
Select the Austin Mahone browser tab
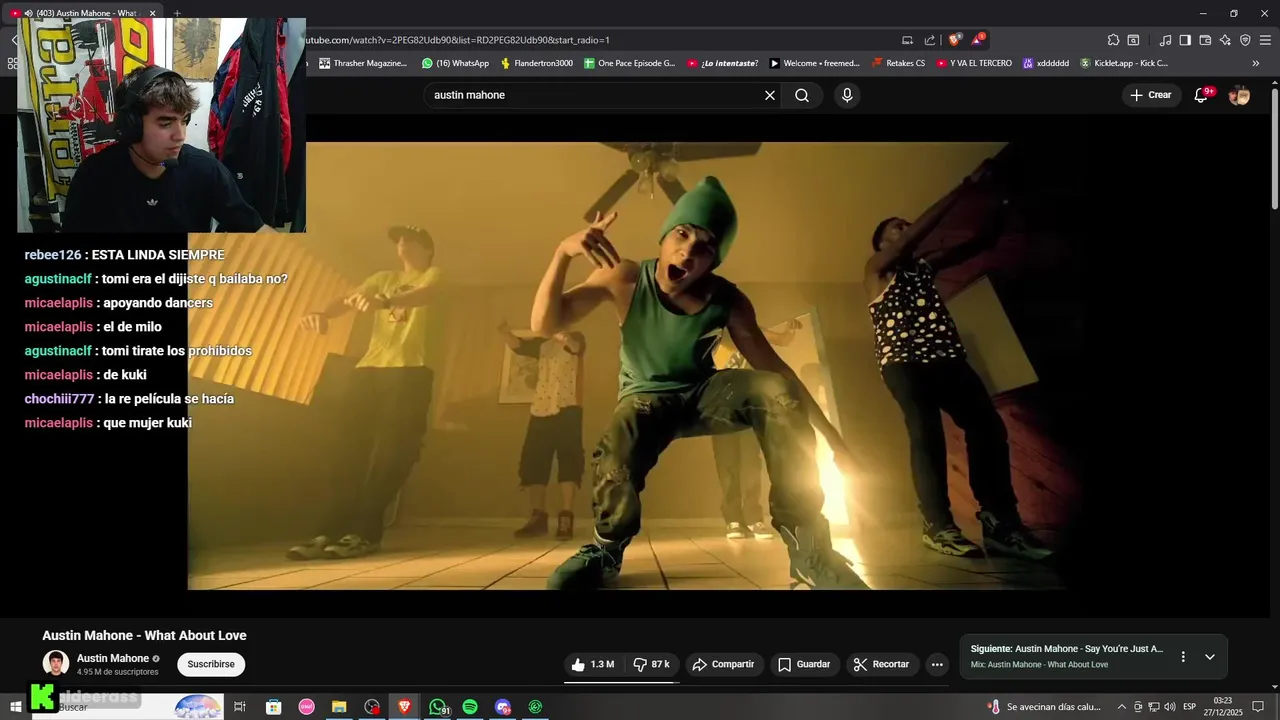pyautogui.click(x=84, y=13)
